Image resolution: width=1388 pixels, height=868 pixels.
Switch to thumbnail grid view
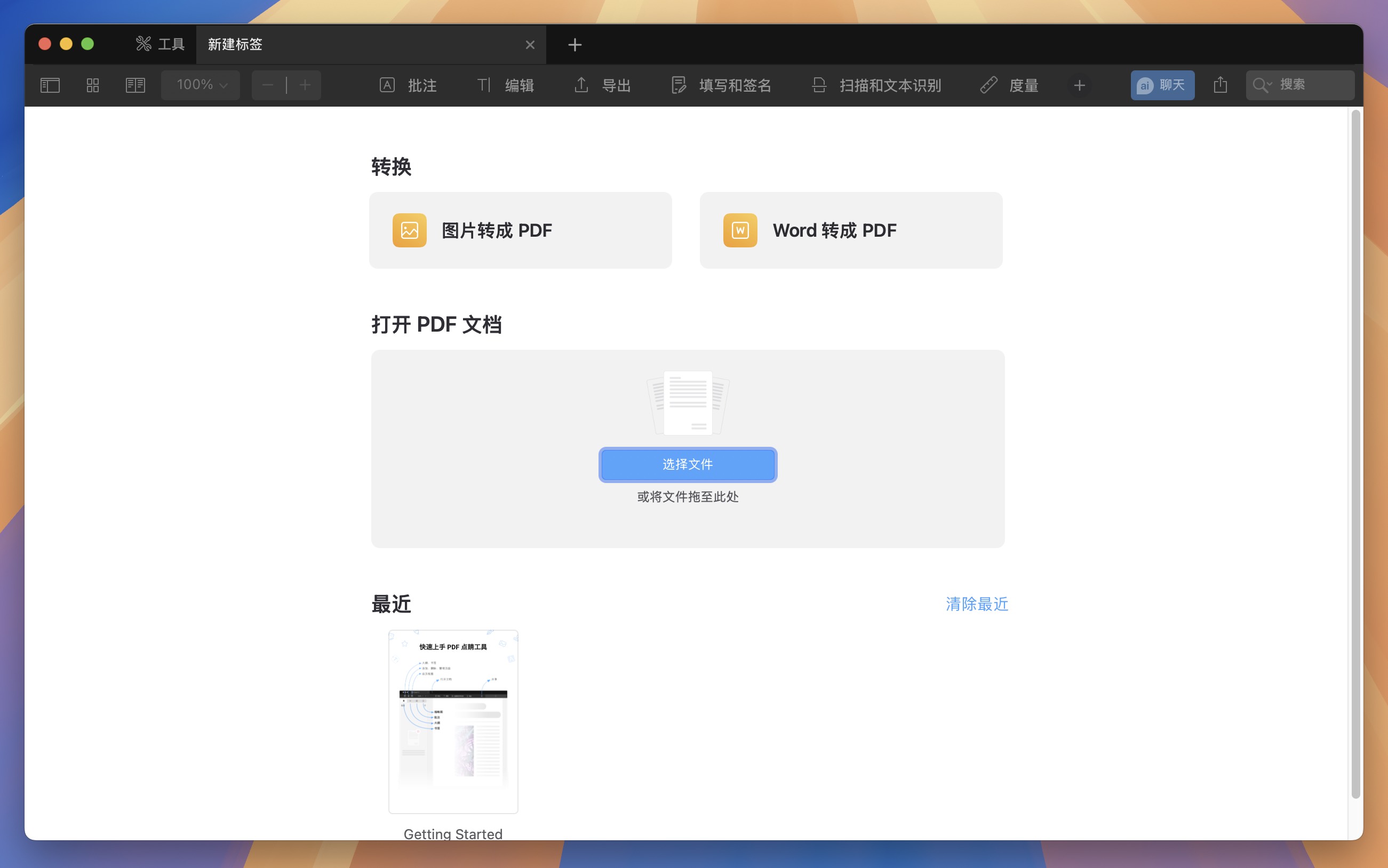tap(92, 85)
